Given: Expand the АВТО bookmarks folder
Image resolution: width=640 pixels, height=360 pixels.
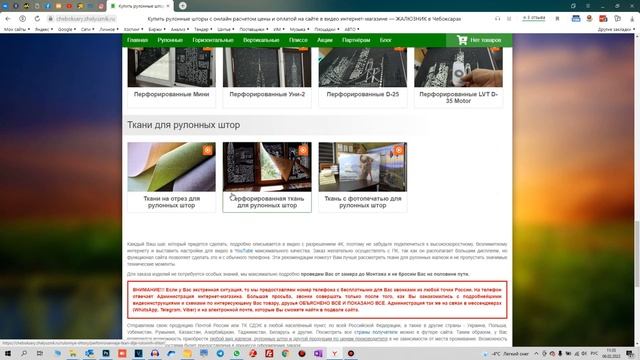Looking at the screenshot, I should [352, 29].
